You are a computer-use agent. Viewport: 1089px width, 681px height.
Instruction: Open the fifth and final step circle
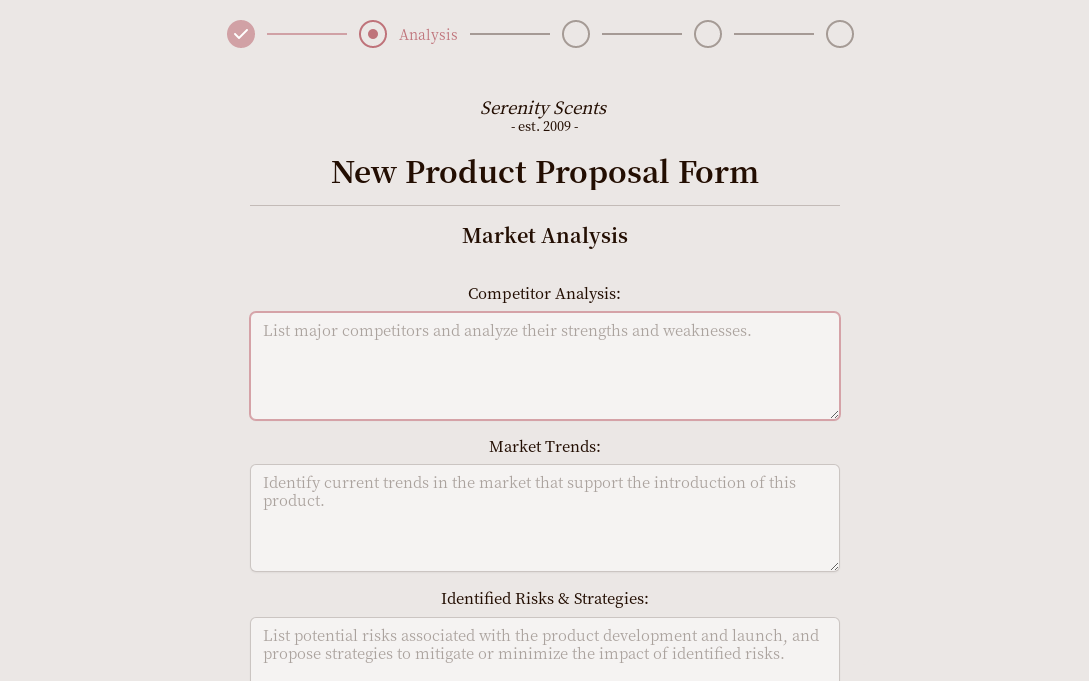tap(840, 34)
